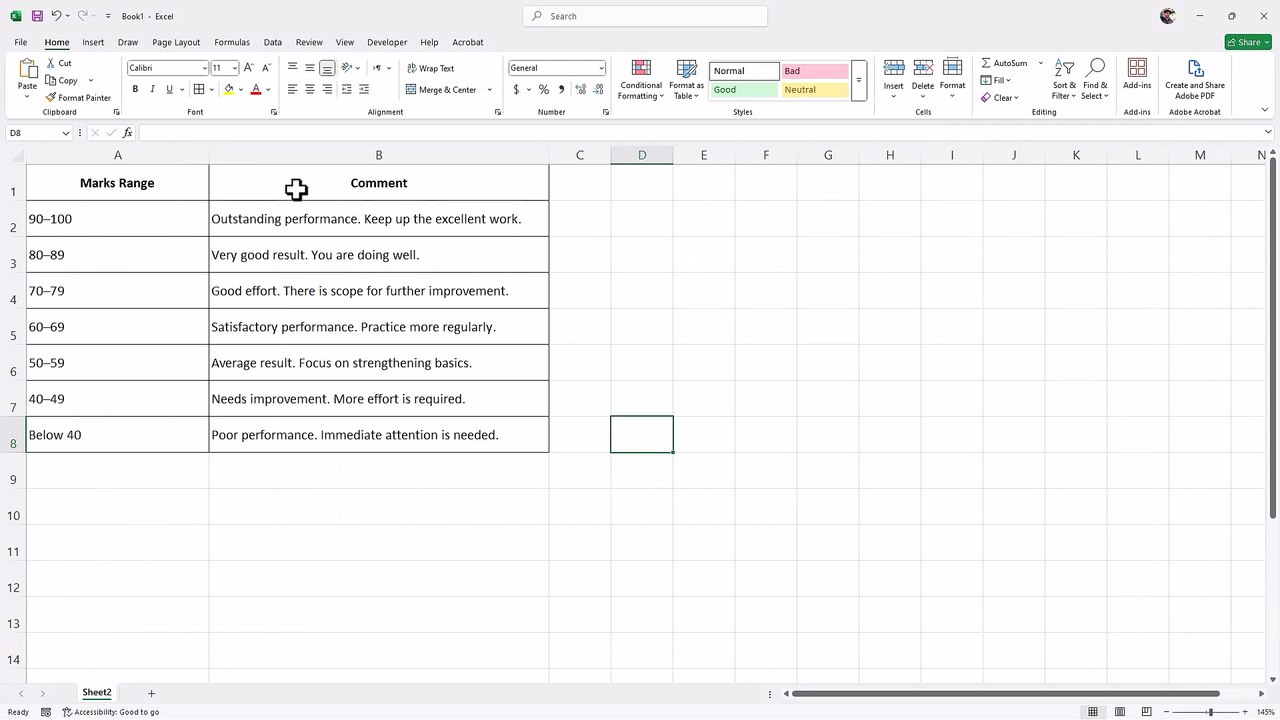
Task: Click the Orientation text angle icon
Action: 347,68
